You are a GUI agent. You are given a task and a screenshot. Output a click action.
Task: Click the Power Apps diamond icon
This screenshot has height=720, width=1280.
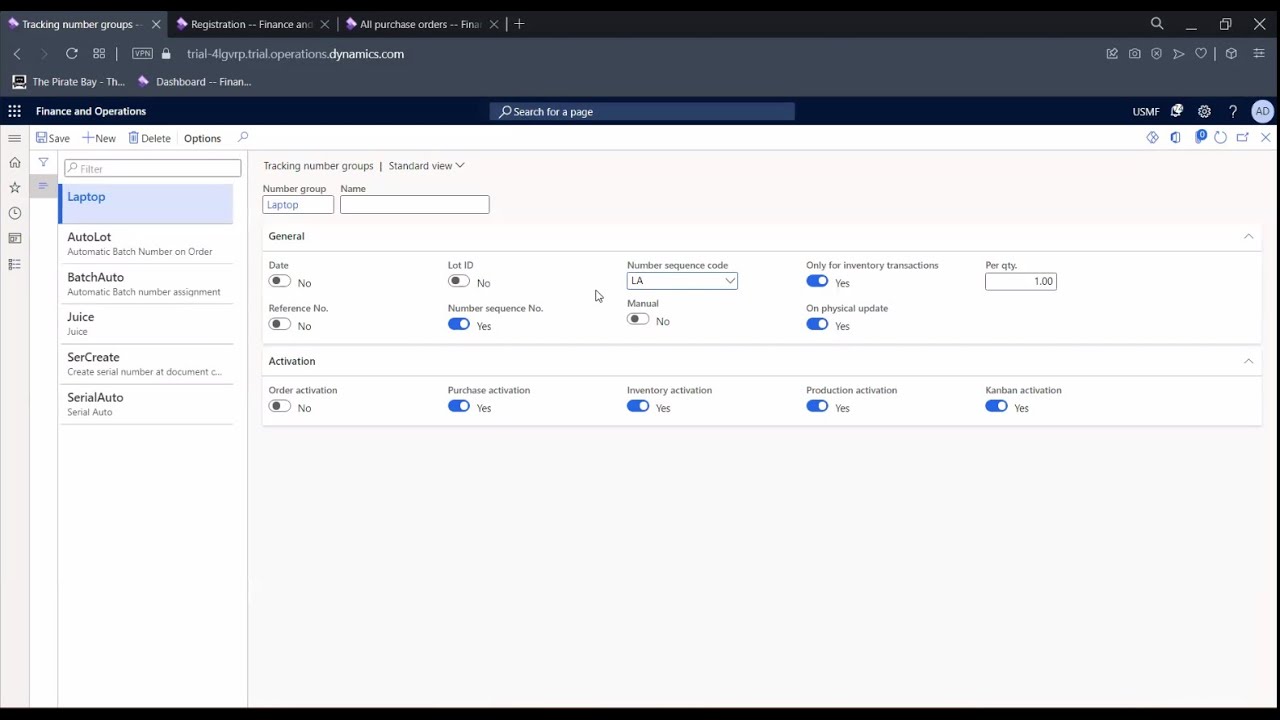[1153, 138]
